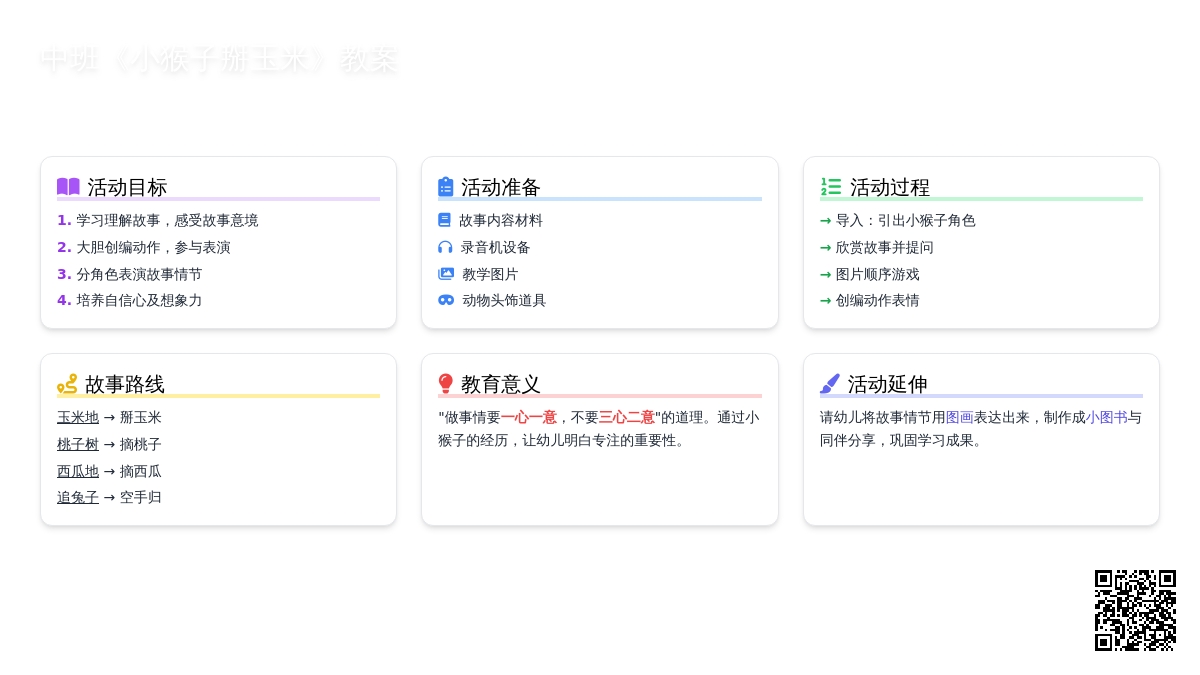Click the red phrase 一心一意
This screenshot has height=675, width=1200.
529,417
